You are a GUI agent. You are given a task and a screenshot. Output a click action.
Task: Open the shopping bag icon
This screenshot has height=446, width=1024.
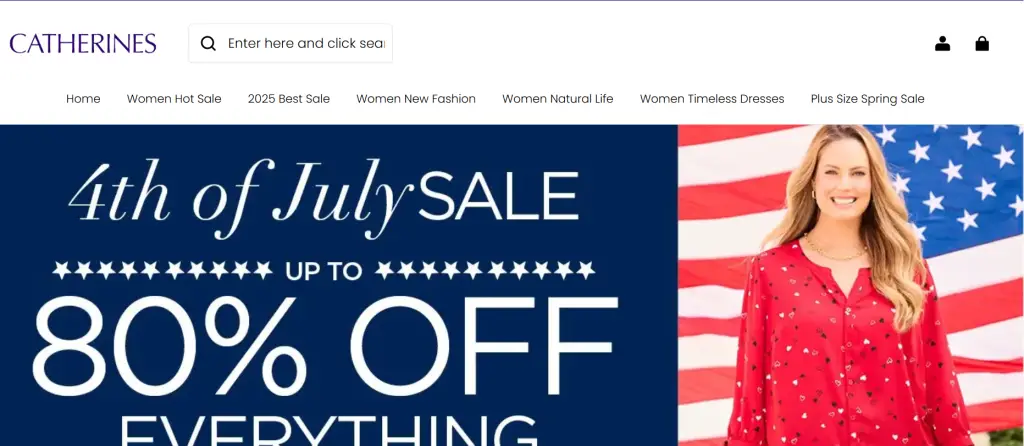(x=982, y=44)
